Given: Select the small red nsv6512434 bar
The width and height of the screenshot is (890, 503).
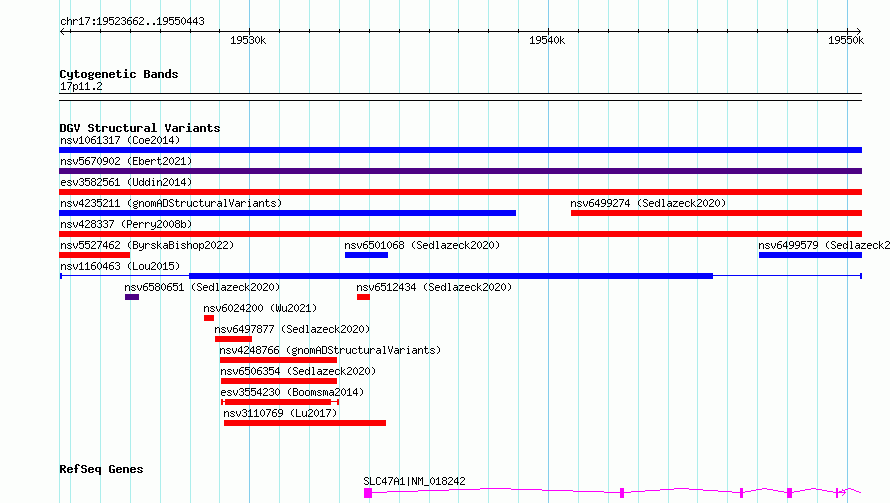Looking at the screenshot, I should click(x=363, y=297).
